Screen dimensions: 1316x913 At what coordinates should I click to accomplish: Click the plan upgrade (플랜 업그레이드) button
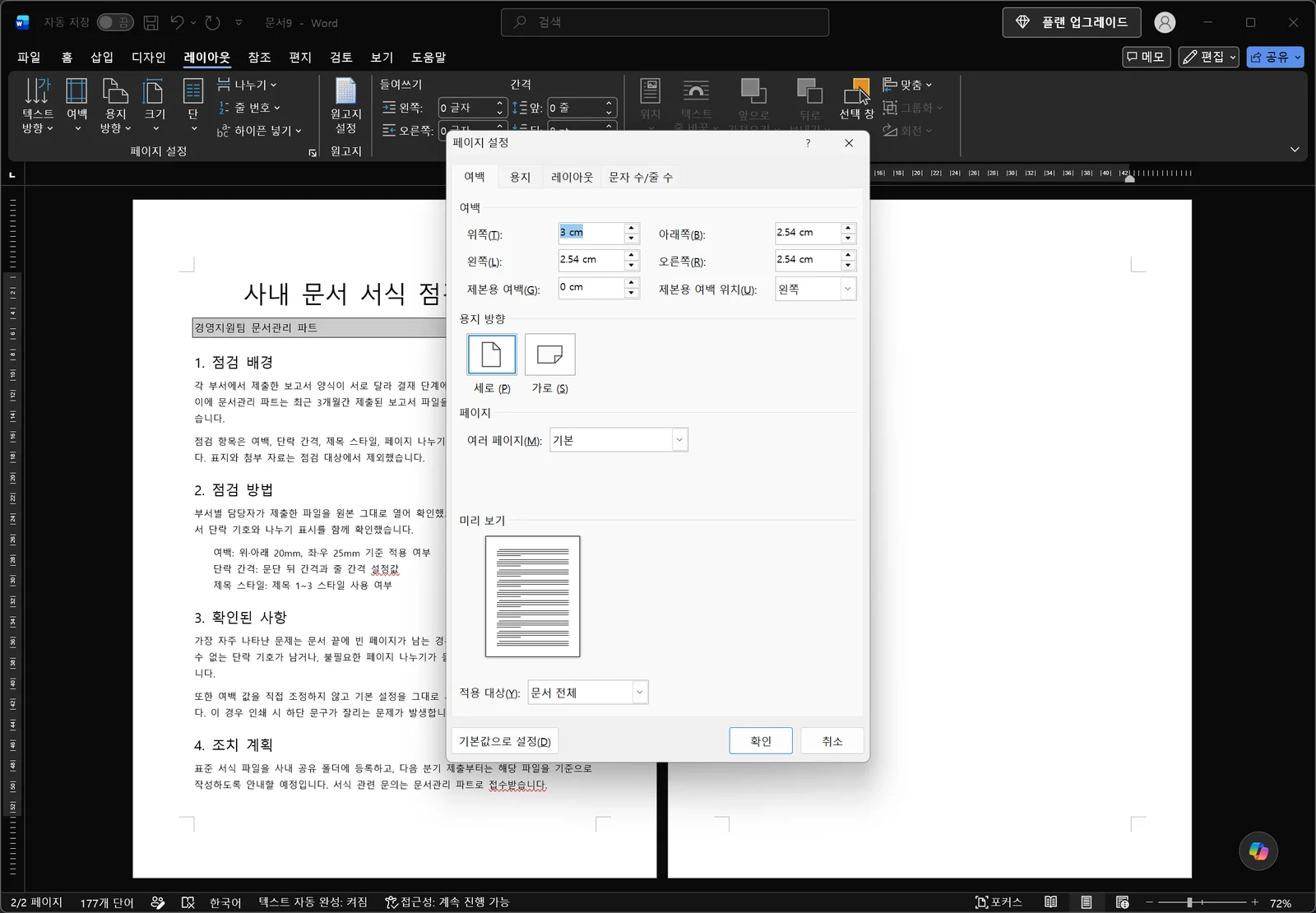1072,22
